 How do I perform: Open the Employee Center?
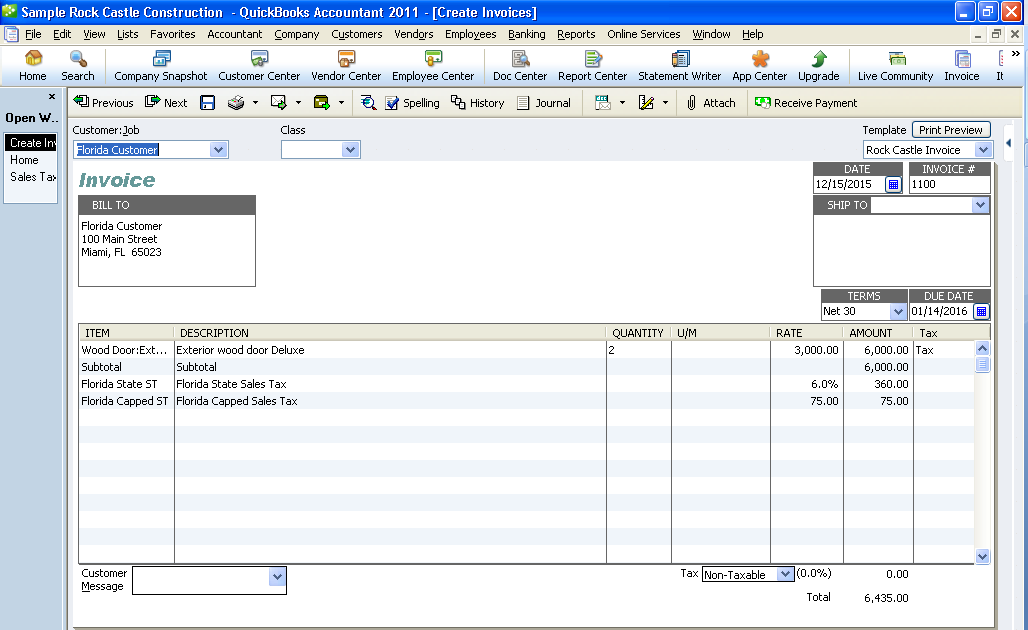433,66
